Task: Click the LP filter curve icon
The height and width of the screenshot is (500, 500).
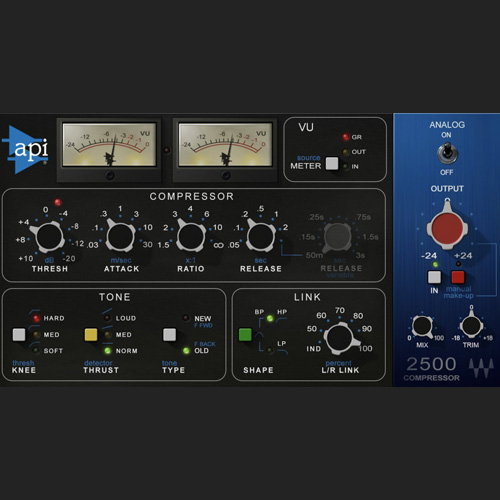Action: click(282, 351)
